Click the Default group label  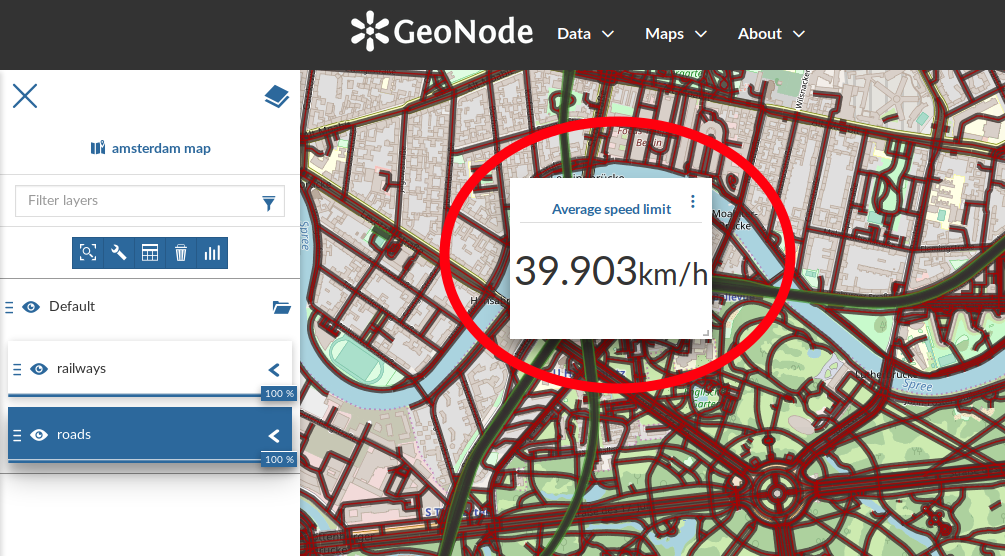click(x=72, y=307)
